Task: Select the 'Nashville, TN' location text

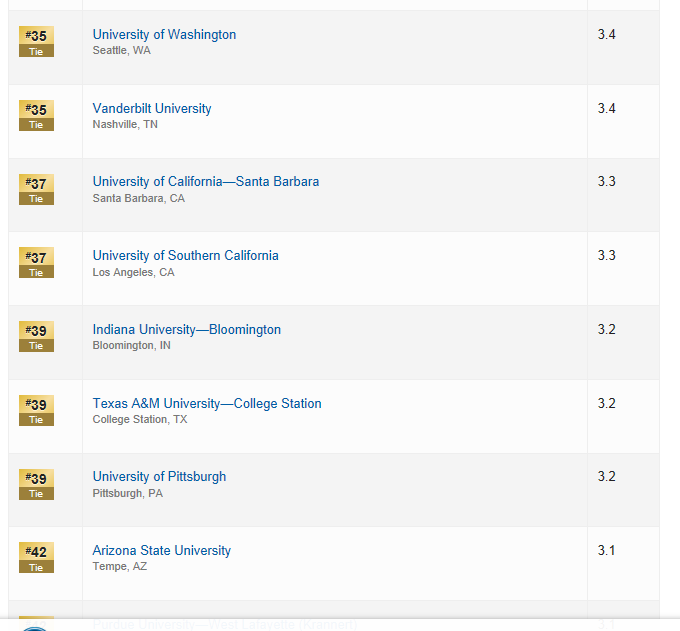Action: (125, 124)
